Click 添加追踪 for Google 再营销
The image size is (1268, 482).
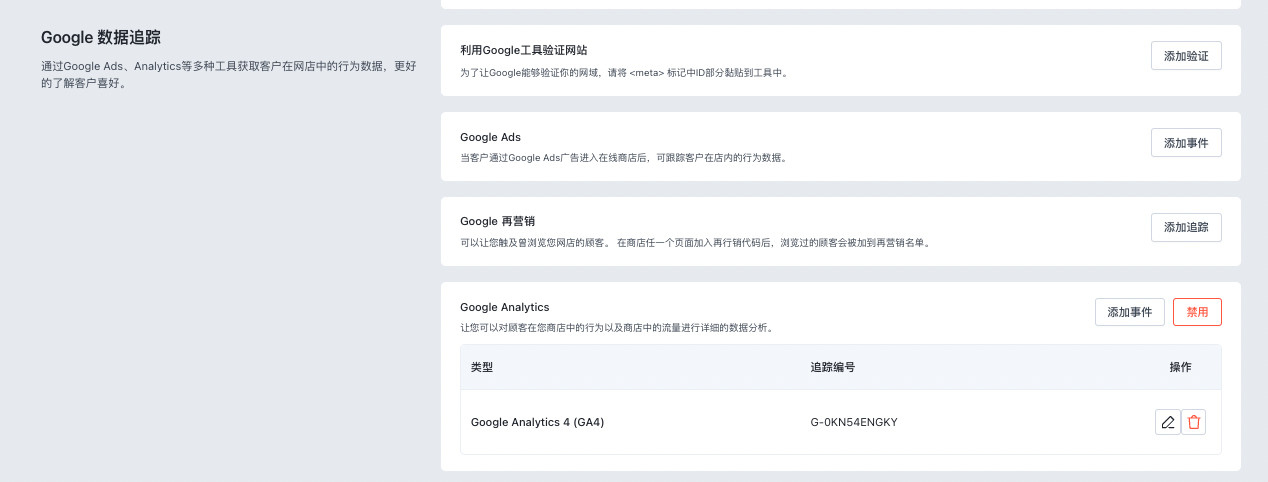click(x=1186, y=227)
